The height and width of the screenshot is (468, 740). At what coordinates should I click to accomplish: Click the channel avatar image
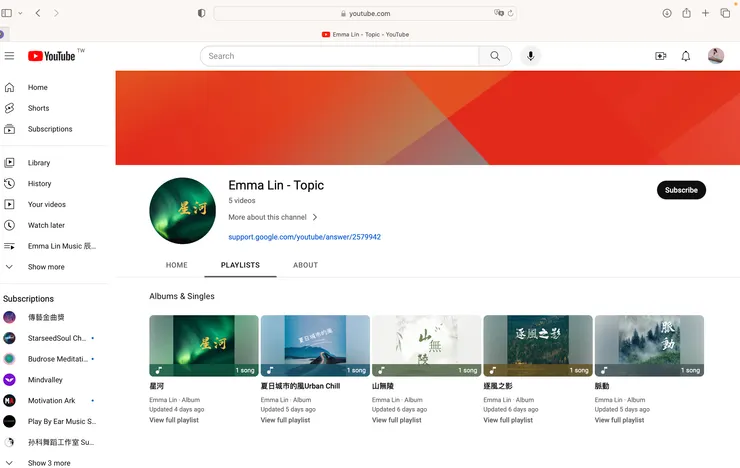tap(183, 211)
